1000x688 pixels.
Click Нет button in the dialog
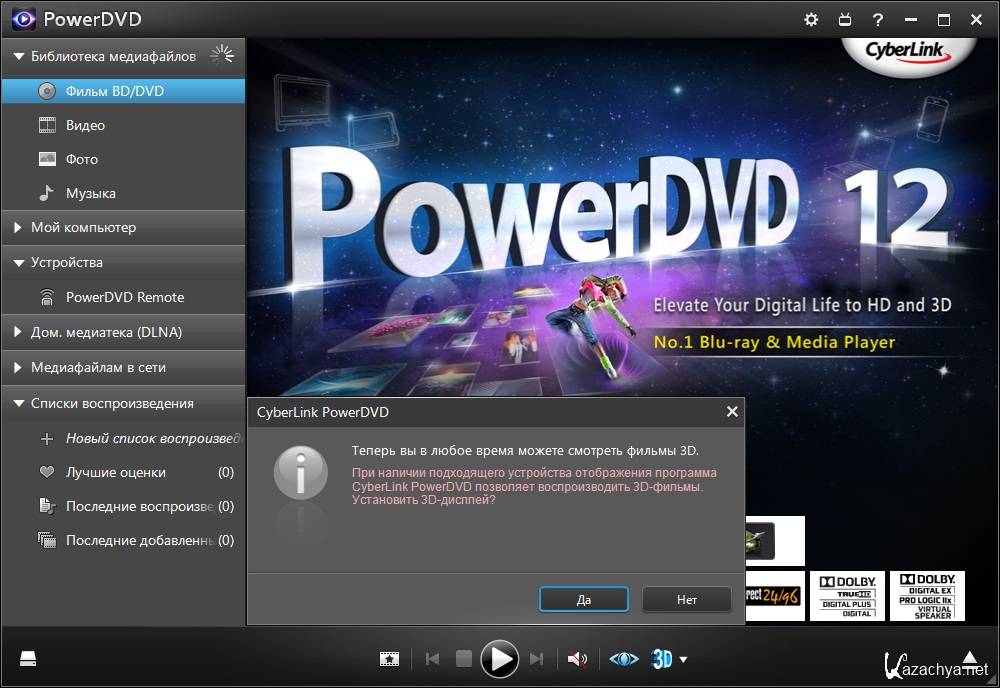tap(686, 599)
